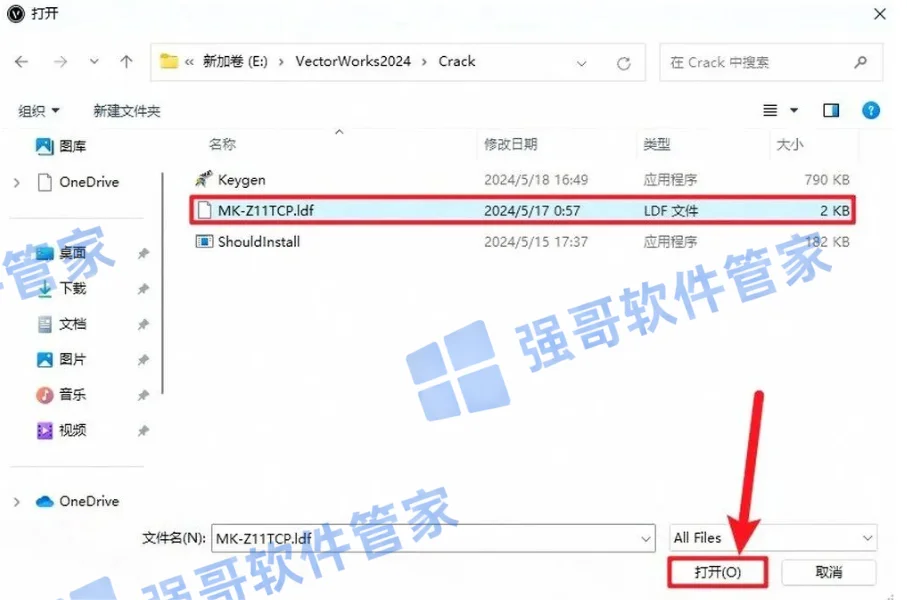The height and width of the screenshot is (600, 907).
Task: Click the 打开(O) button
Action: tap(717, 572)
